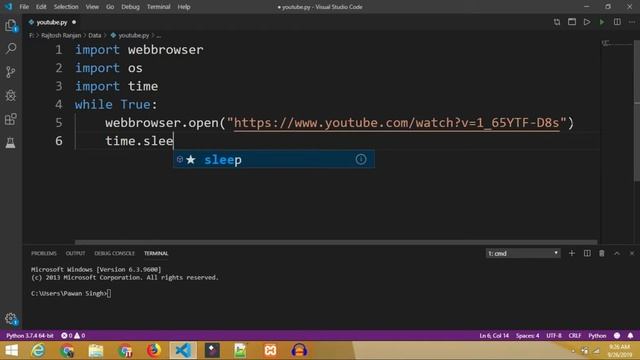Select the Python 3.7.4 64-bit interpreter

(x=30, y=336)
